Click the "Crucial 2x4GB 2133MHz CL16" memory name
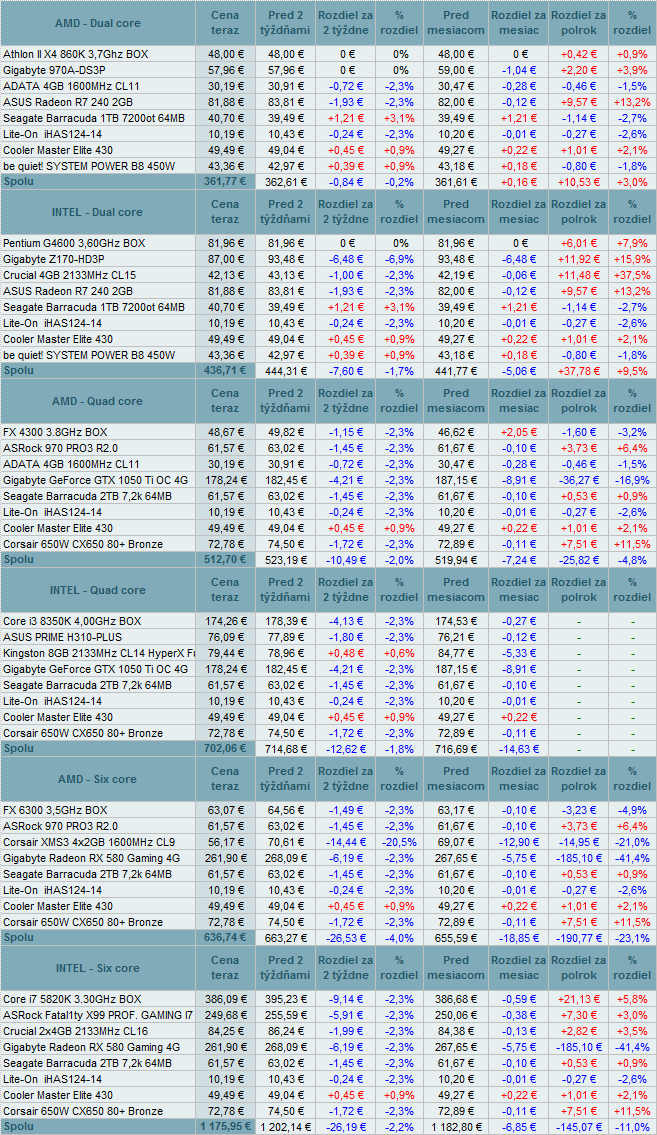Image resolution: width=657 pixels, height=1135 pixels. pyautogui.click(x=75, y=1031)
